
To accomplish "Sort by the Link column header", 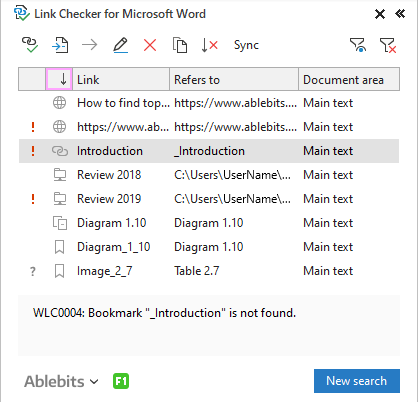I will [121, 79].
